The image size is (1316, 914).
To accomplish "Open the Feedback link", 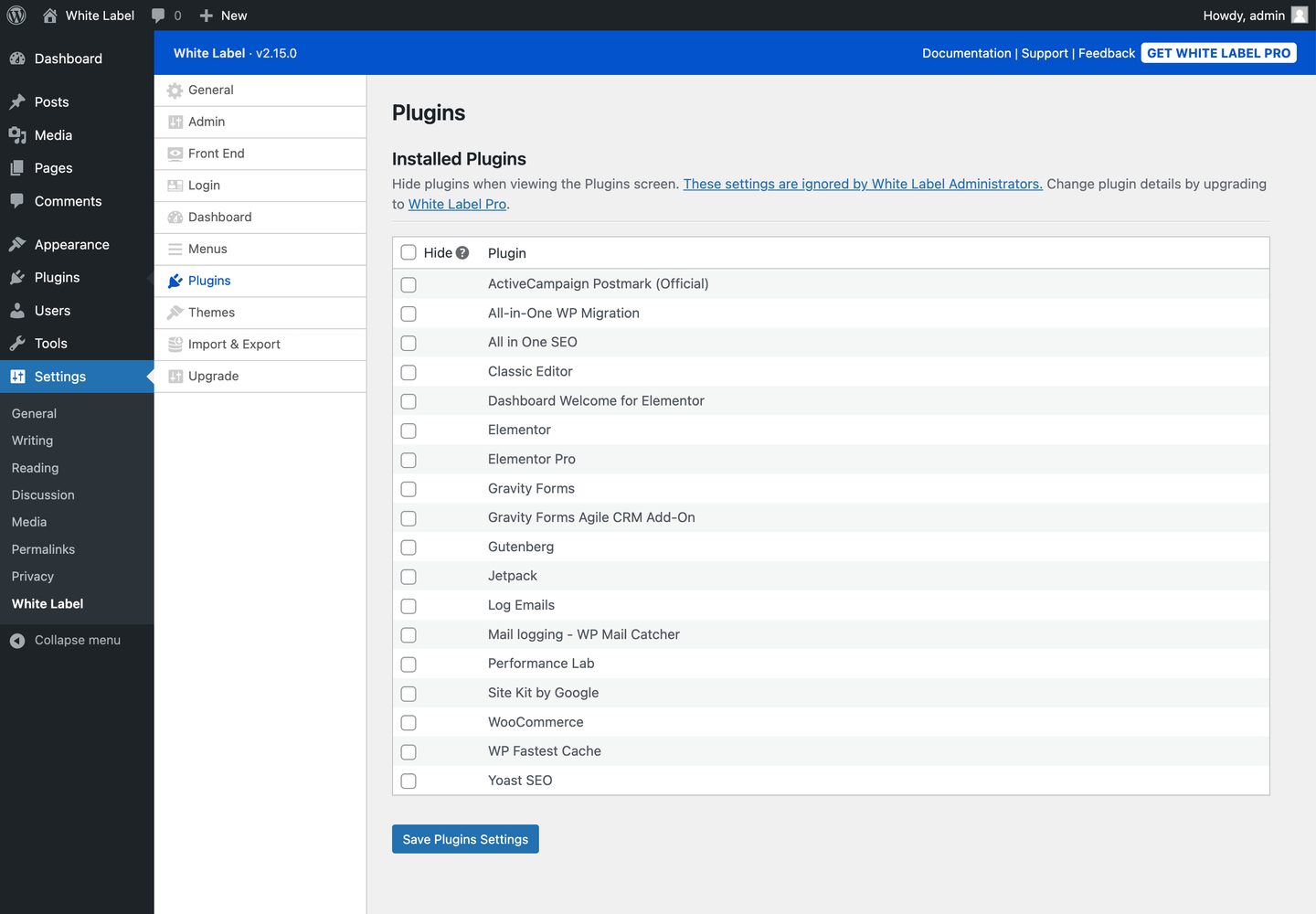I will pyautogui.click(x=1107, y=53).
